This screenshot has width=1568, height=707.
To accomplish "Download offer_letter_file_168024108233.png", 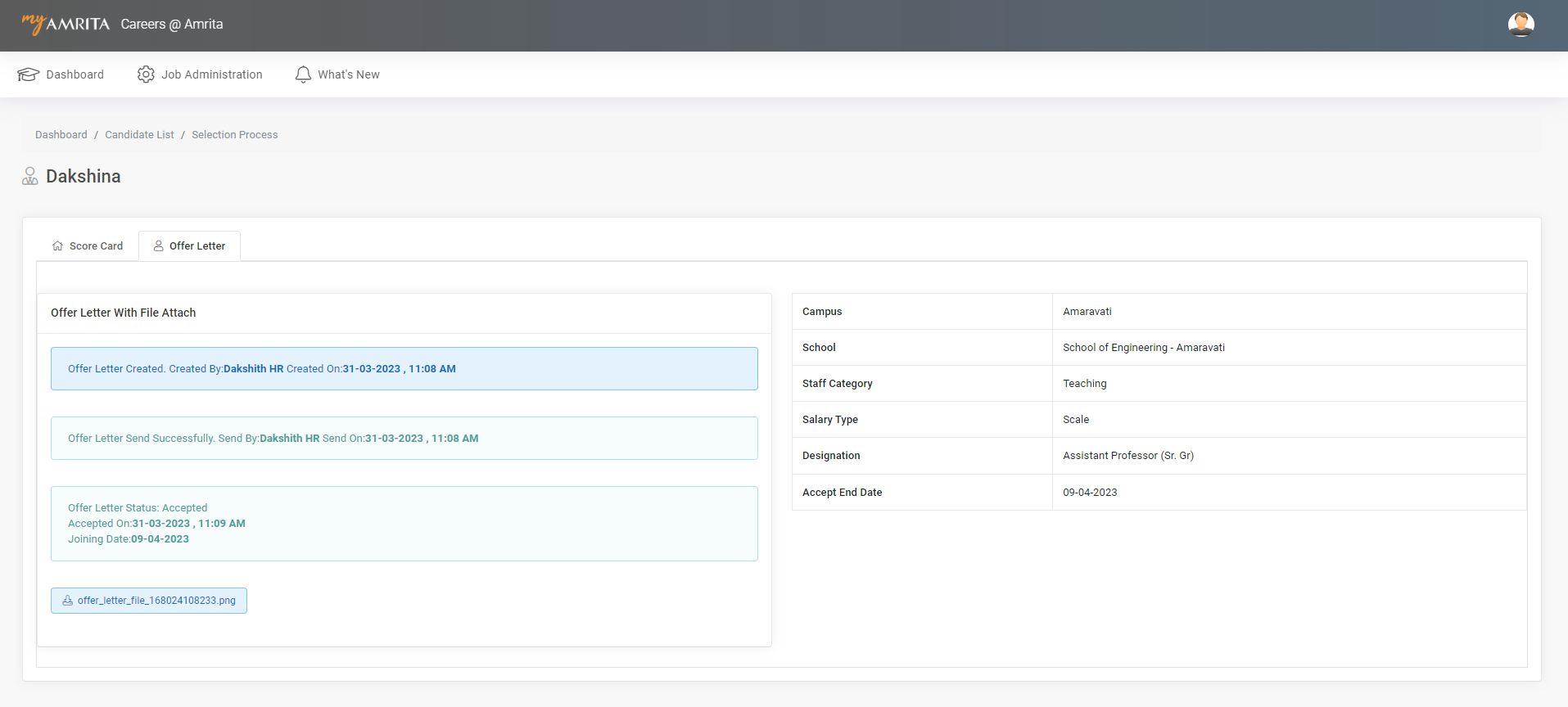I will coord(156,601).
